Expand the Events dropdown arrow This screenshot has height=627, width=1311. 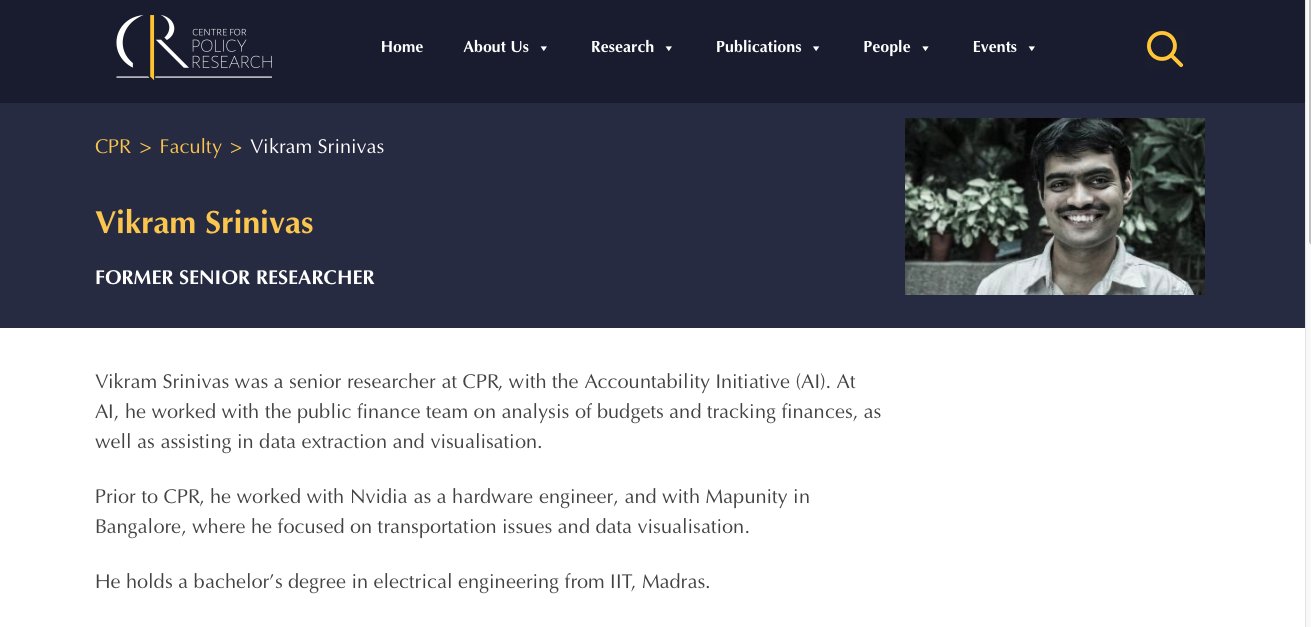[x=1032, y=48]
